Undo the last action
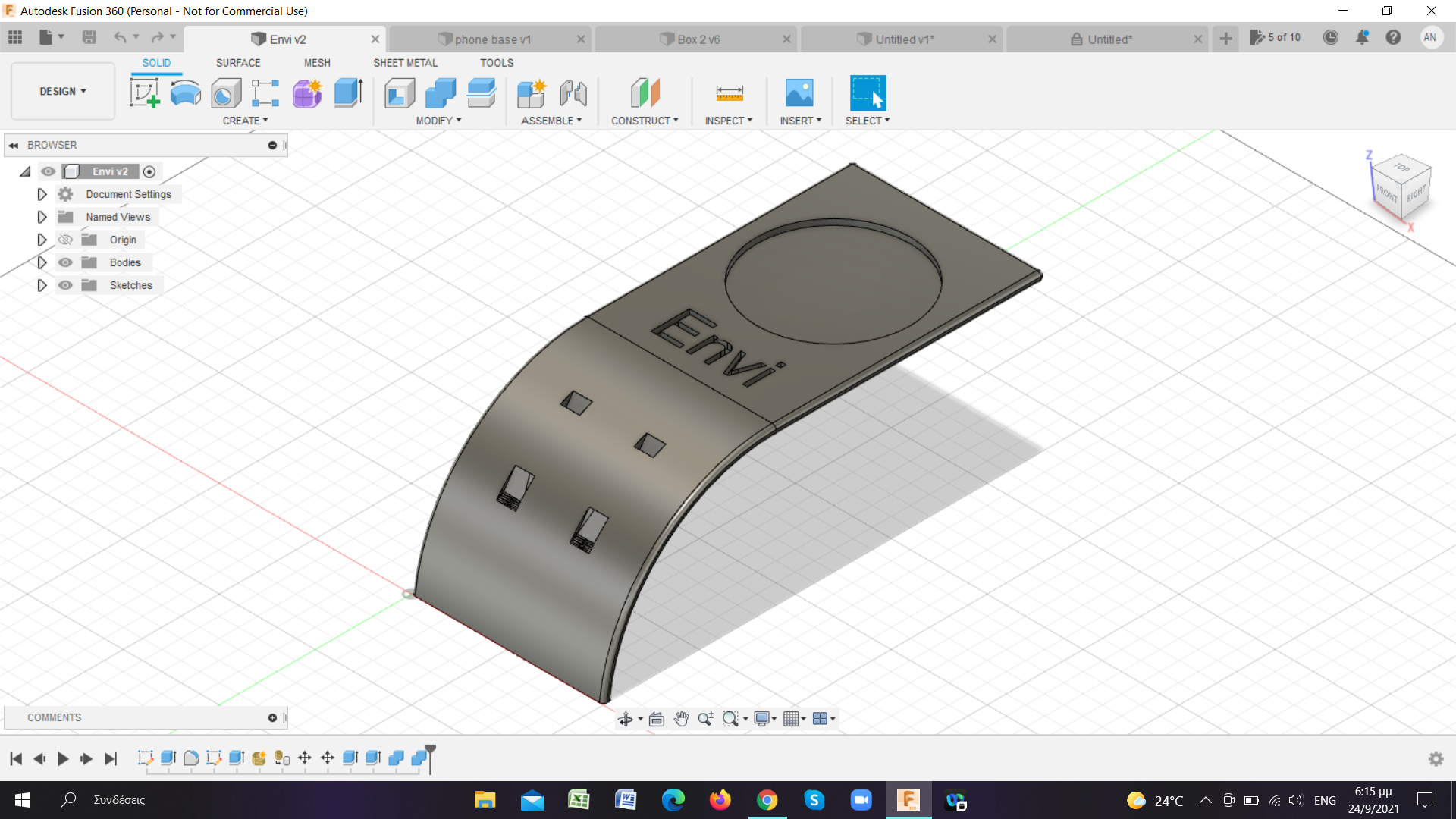 point(120,38)
